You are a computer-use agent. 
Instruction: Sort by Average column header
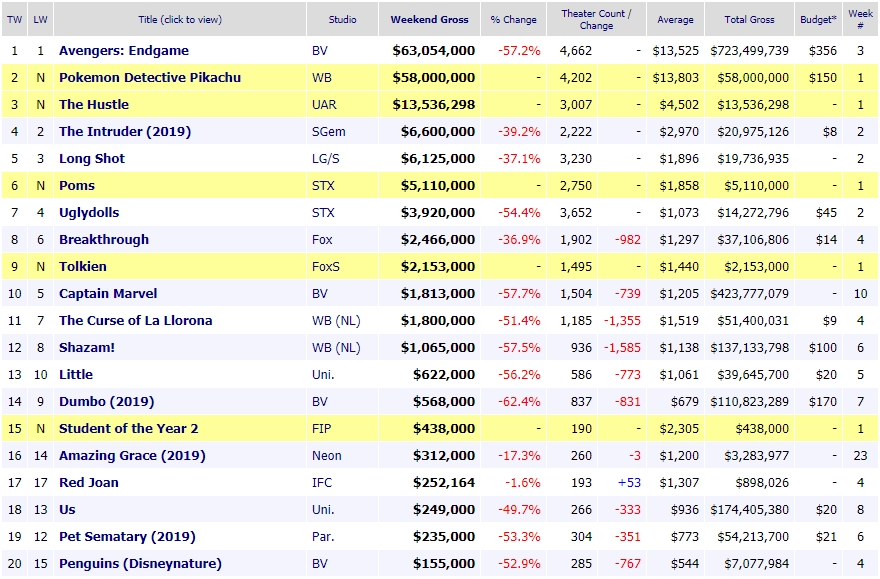point(675,20)
